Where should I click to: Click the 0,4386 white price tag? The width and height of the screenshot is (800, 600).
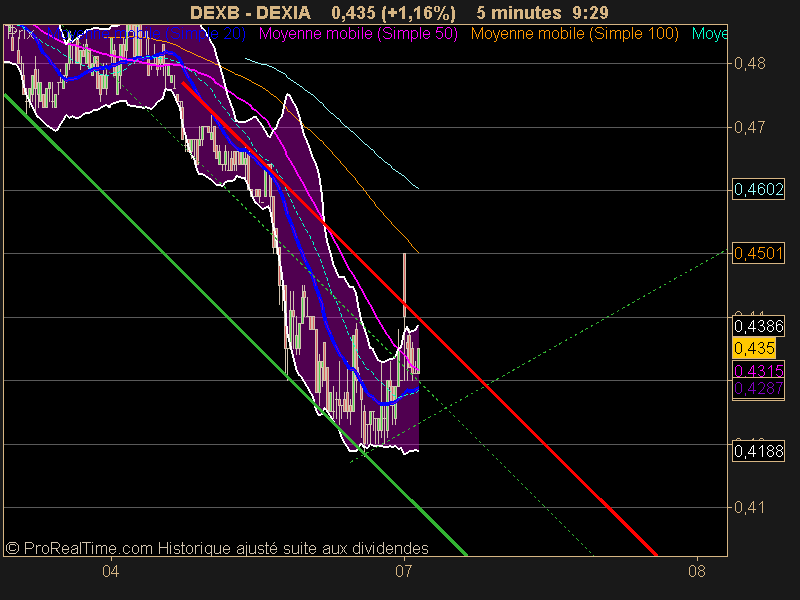pos(758,326)
